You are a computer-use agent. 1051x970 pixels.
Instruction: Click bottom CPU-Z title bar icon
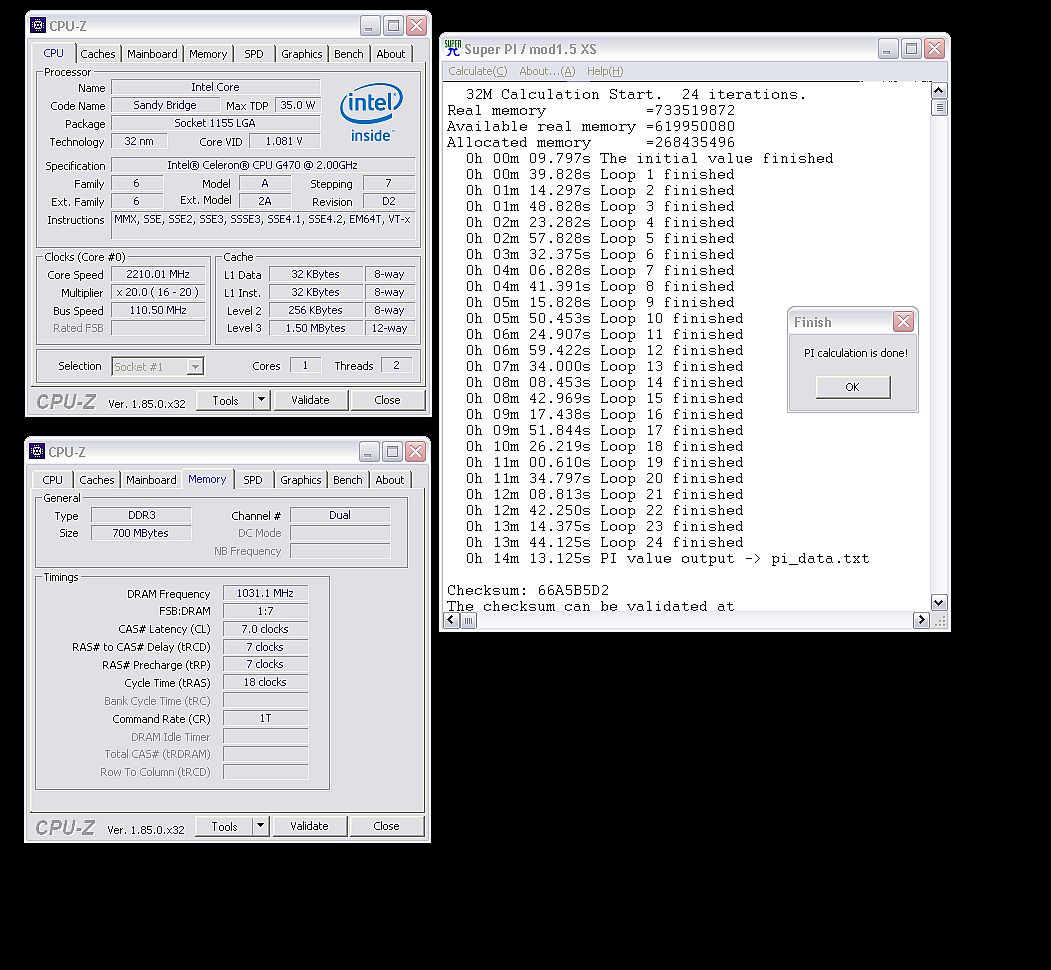[37, 451]
